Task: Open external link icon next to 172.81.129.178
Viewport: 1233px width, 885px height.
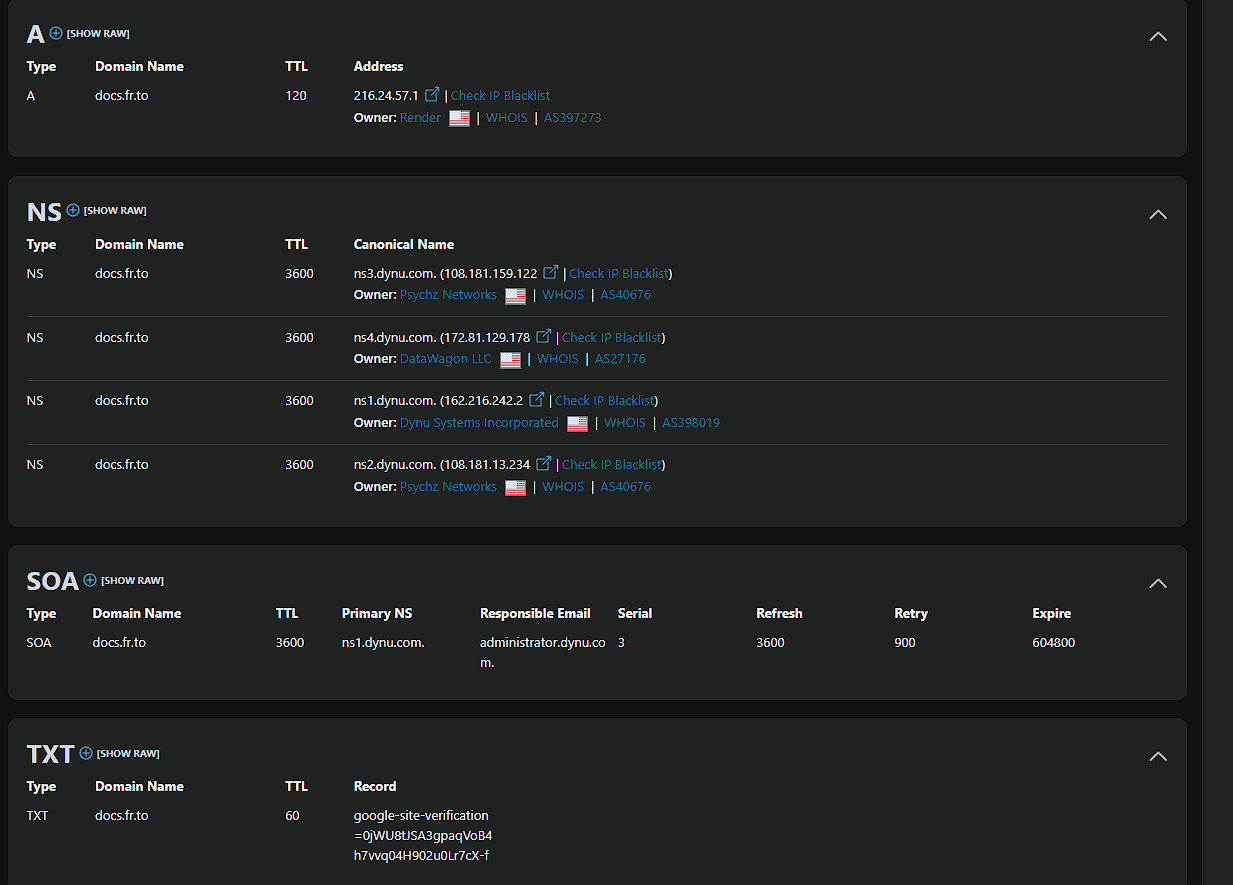Action: pos(543,336)
